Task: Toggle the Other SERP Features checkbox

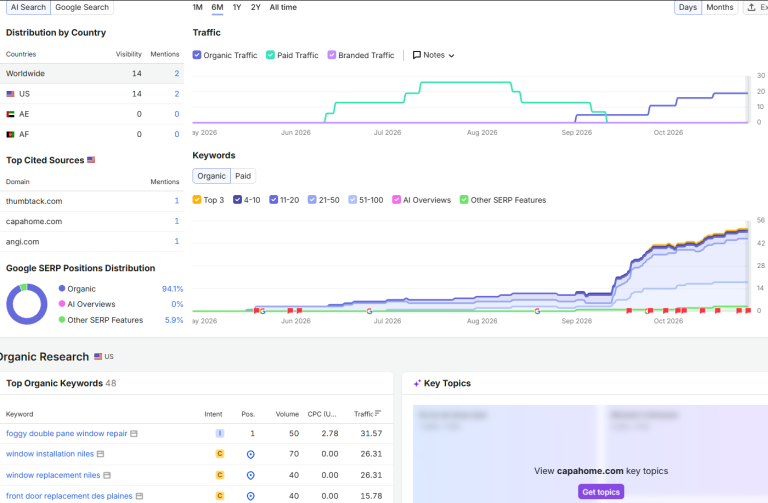Action: tap(464, 199)
